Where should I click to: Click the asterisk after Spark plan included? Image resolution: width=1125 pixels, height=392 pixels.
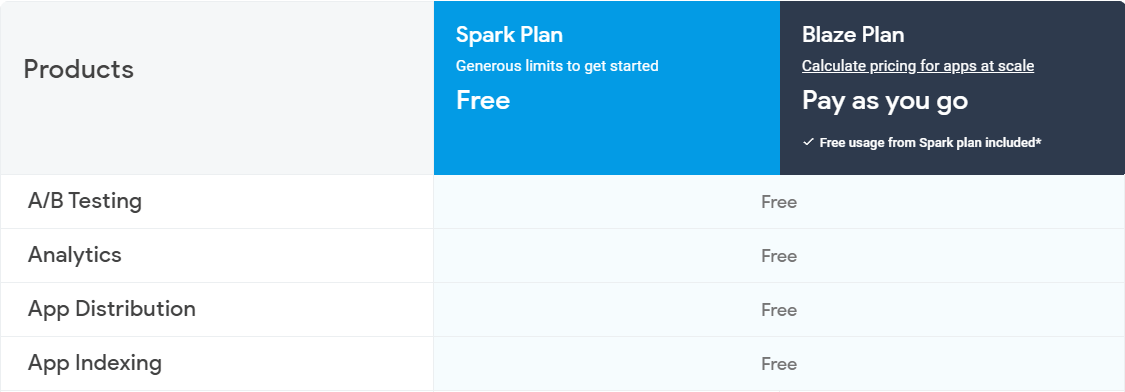click(1038, 141)
